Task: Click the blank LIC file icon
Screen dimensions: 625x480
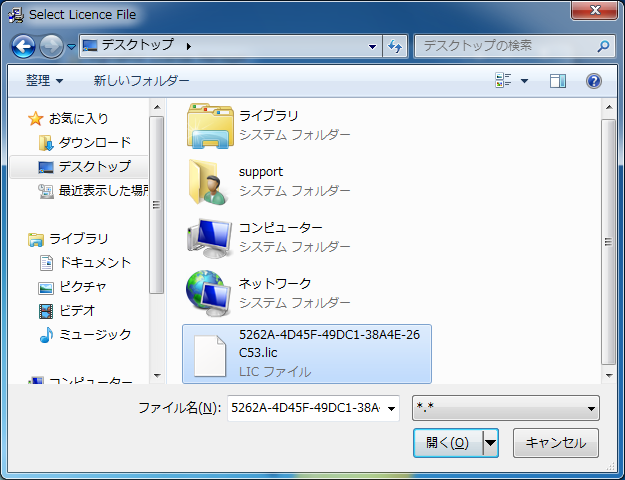Action: pyautogui.click(x=210, y=356)
